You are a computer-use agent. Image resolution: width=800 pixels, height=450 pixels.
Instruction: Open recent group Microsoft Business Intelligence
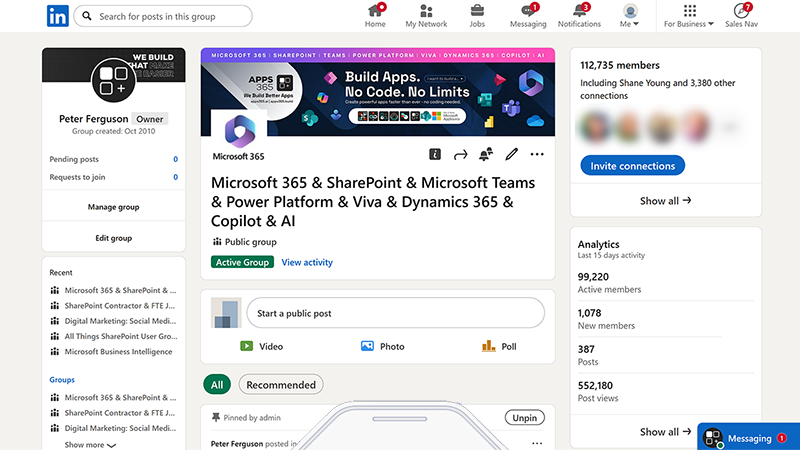[x=118, y=352]
